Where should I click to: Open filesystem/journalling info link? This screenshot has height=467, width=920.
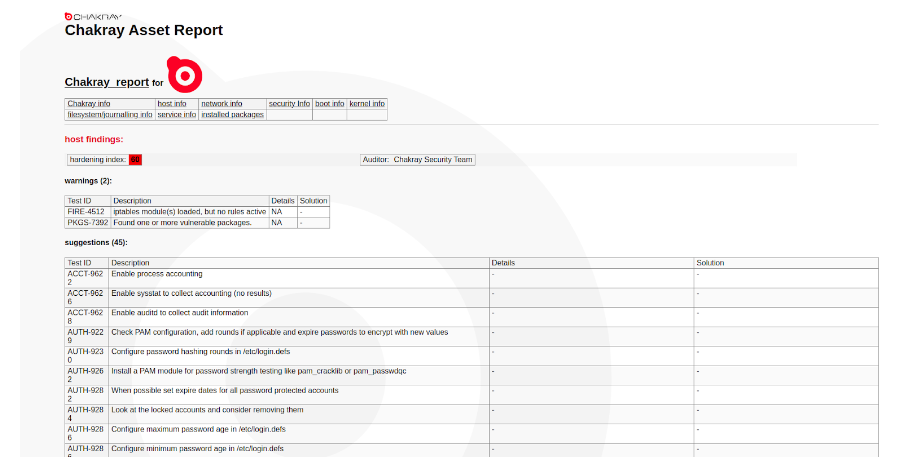[x=110, y=115]
